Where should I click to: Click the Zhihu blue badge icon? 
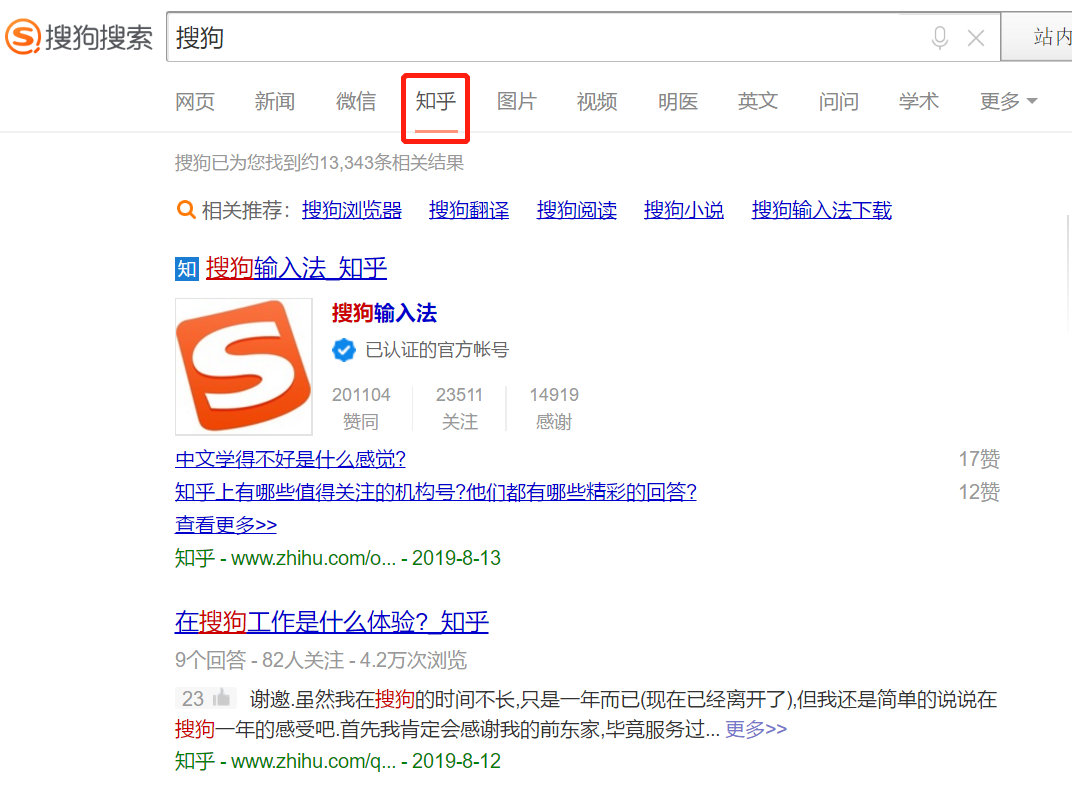click(186, 269)
